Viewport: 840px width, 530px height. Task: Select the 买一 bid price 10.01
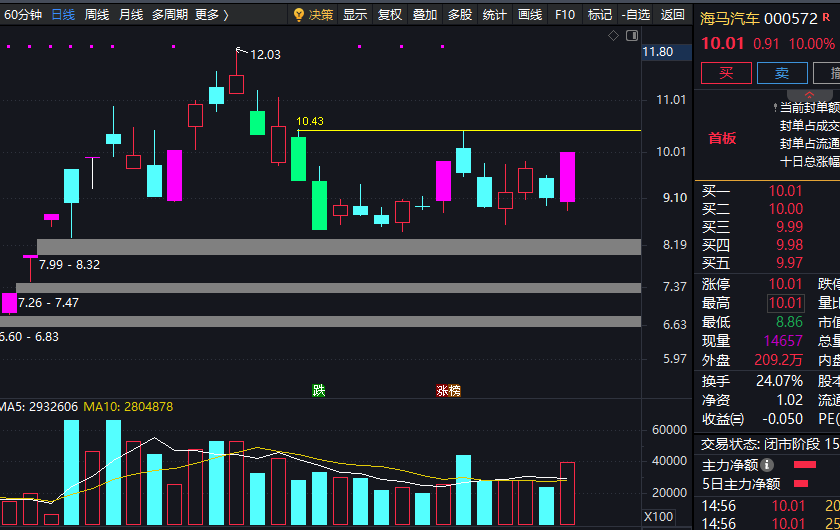[x=785, y=191]
